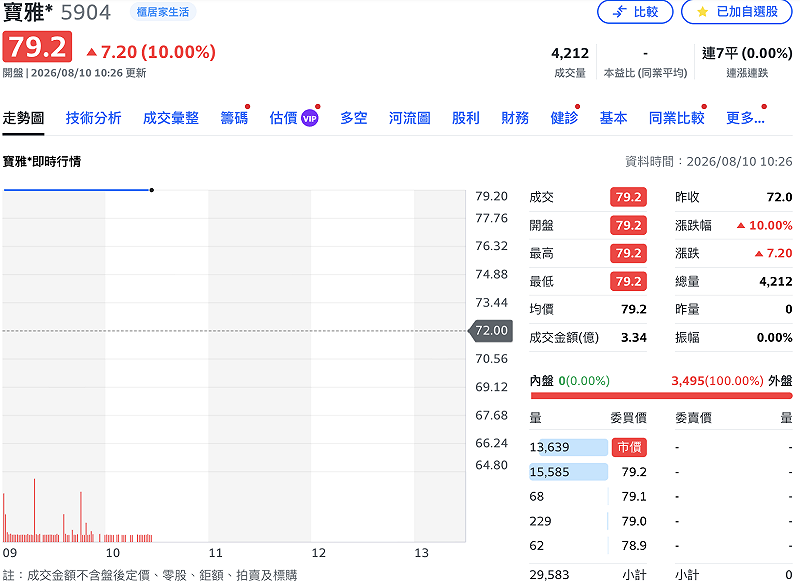Click the bid price 79.0 row
Viewport: 800px width, 581px height.
[588, 521]
